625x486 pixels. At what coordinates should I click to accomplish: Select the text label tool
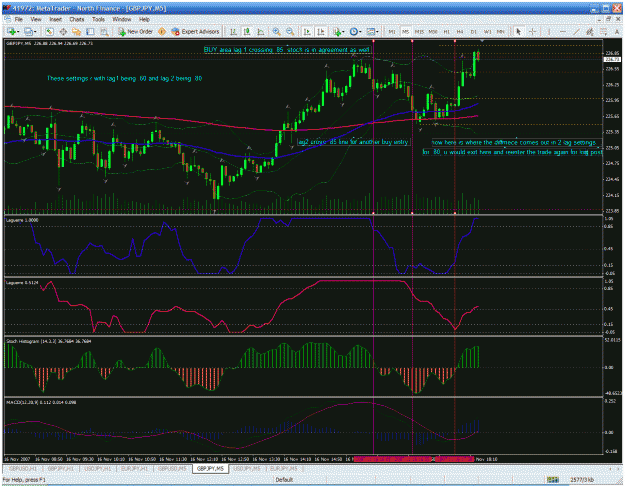tap(617, 31)
